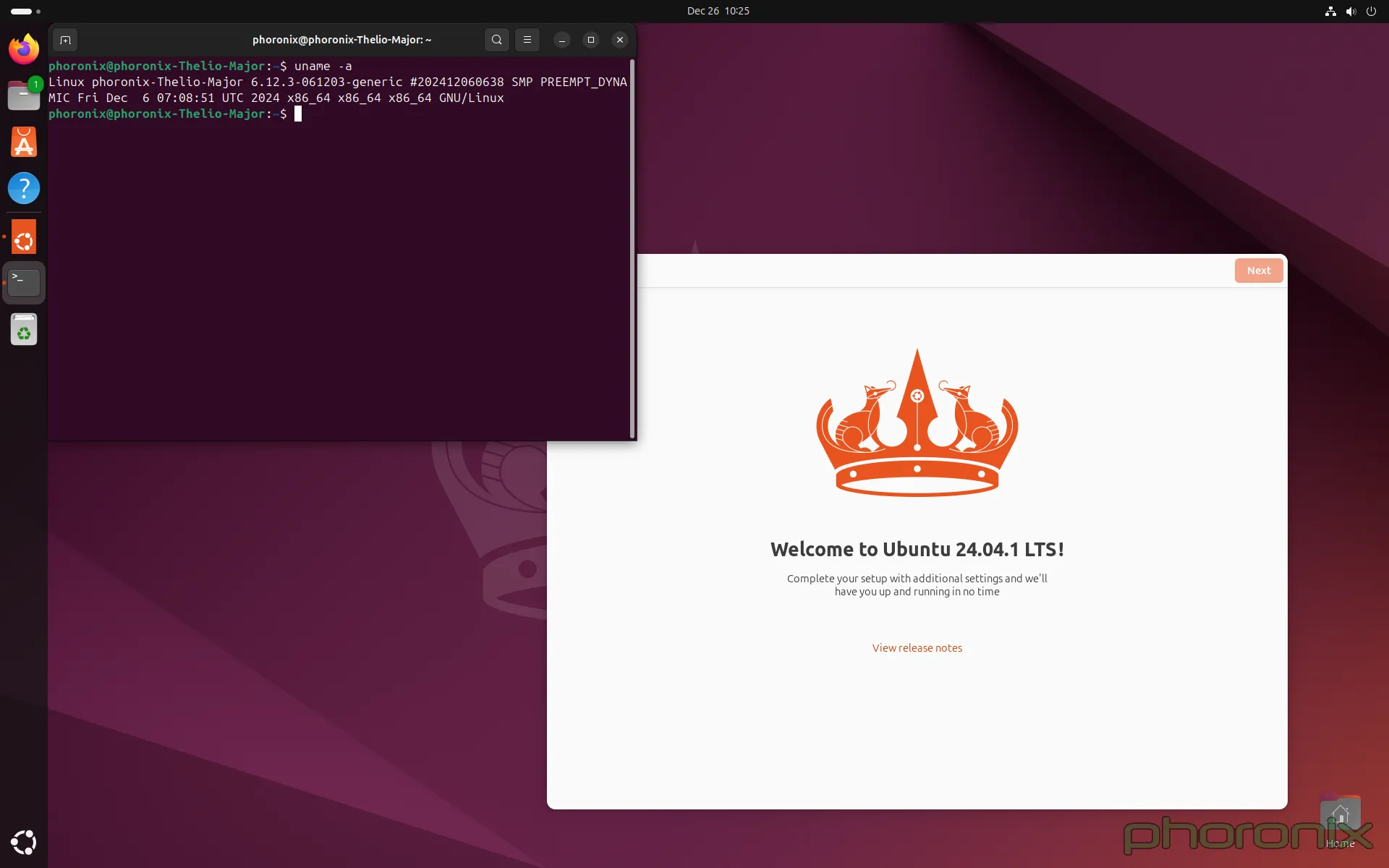Open the Trash from the dock
The width and height of the screenshot is (1389, 868).
24,330
